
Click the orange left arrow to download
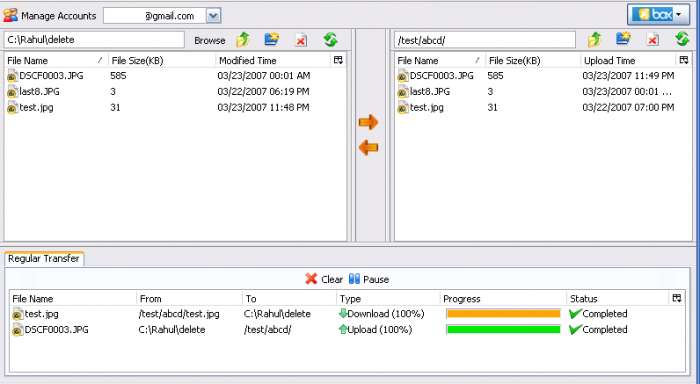coord(368,147)
